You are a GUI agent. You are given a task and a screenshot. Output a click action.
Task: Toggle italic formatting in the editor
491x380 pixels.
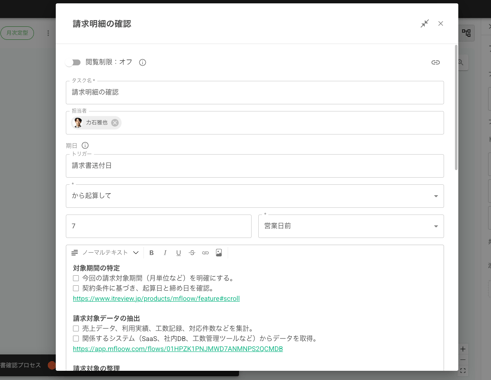(165, 253)
